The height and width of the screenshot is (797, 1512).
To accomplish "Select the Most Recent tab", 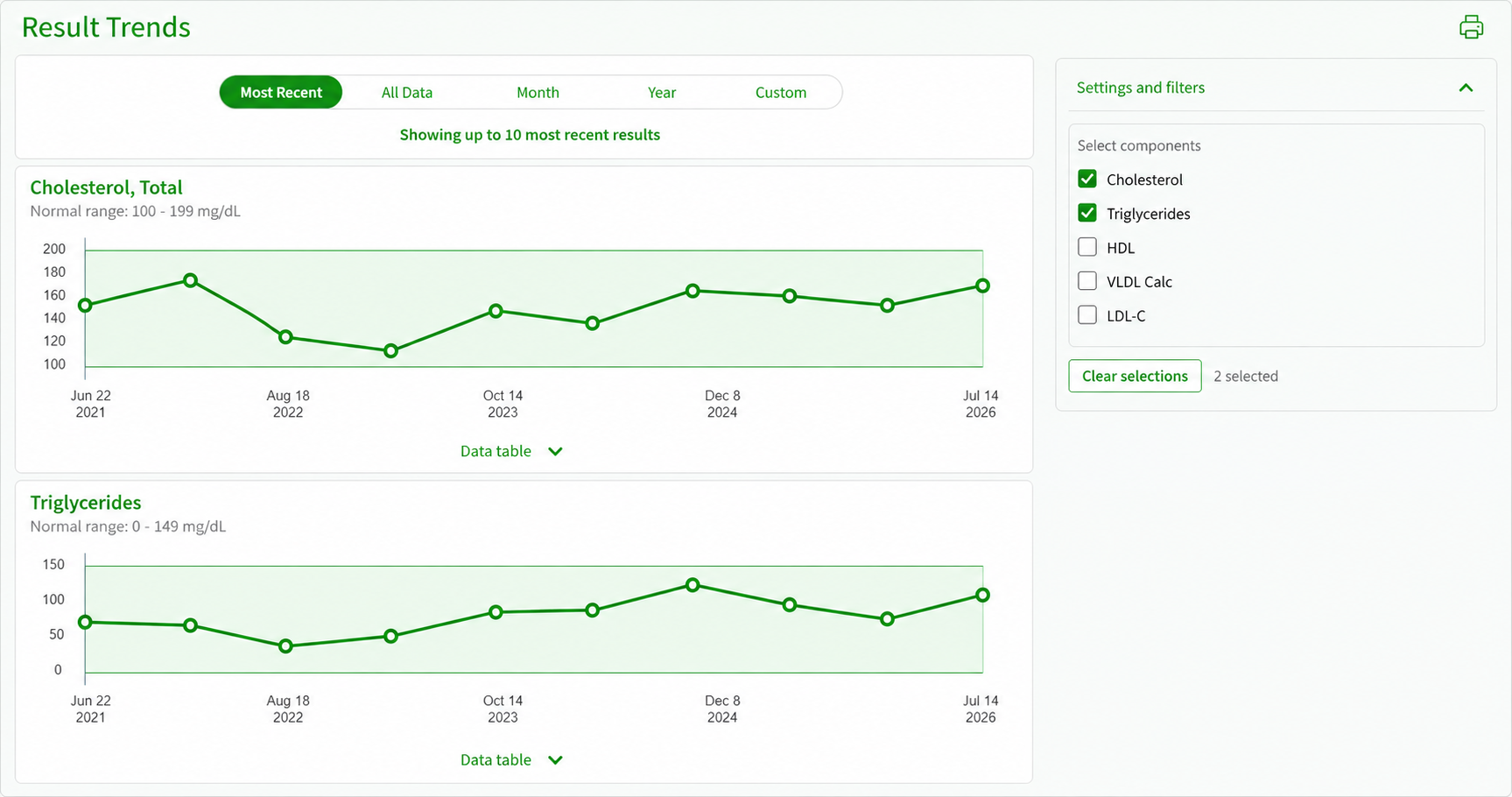I will click(281, 92).
